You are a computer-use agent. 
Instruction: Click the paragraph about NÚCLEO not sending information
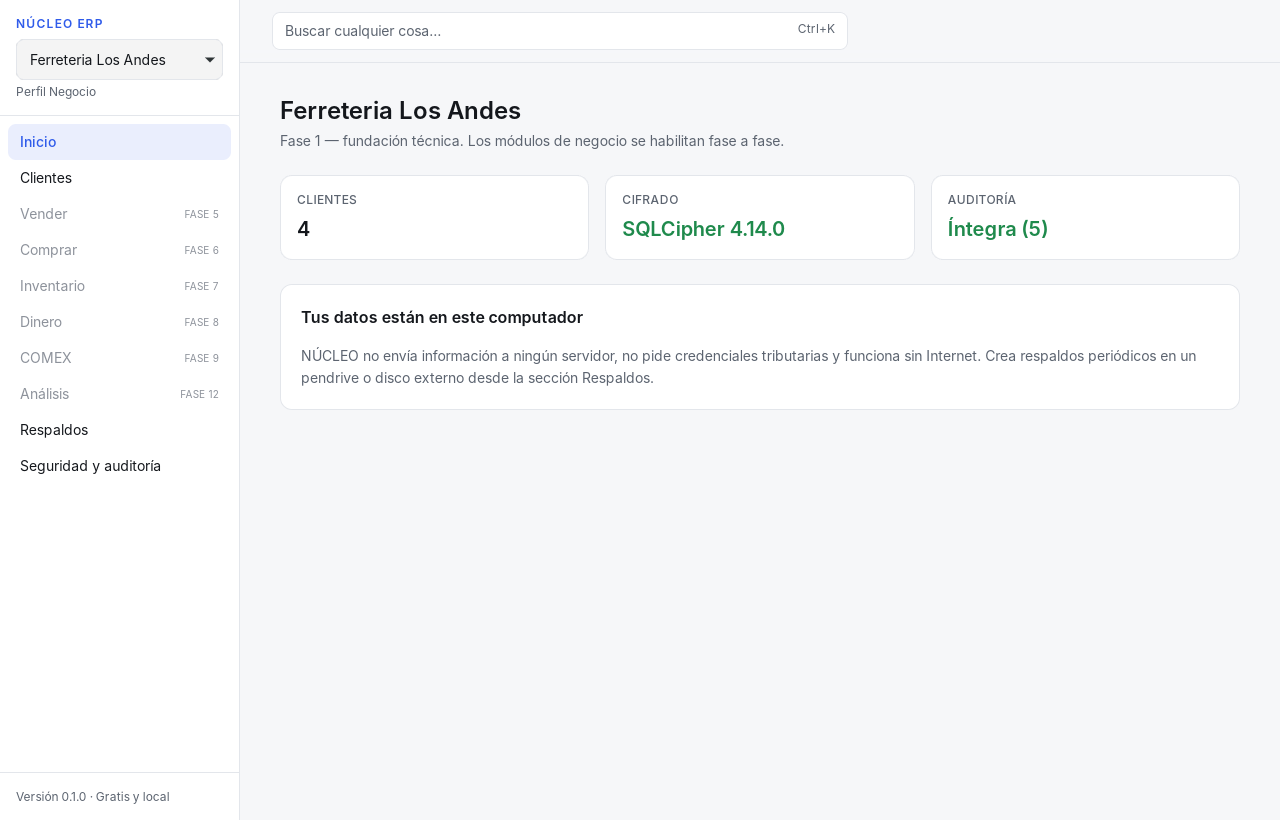coord(749,367)
